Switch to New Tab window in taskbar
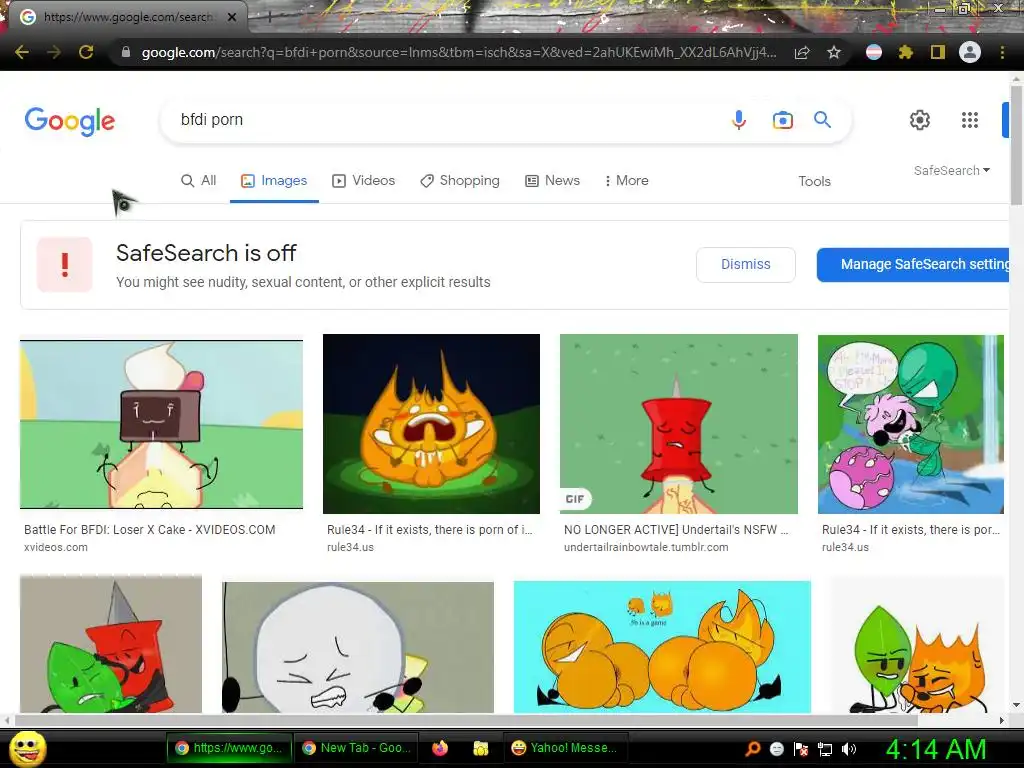The height and width of the screenshot is (768, 1024). pyautogui.click(x=356, y=748)
